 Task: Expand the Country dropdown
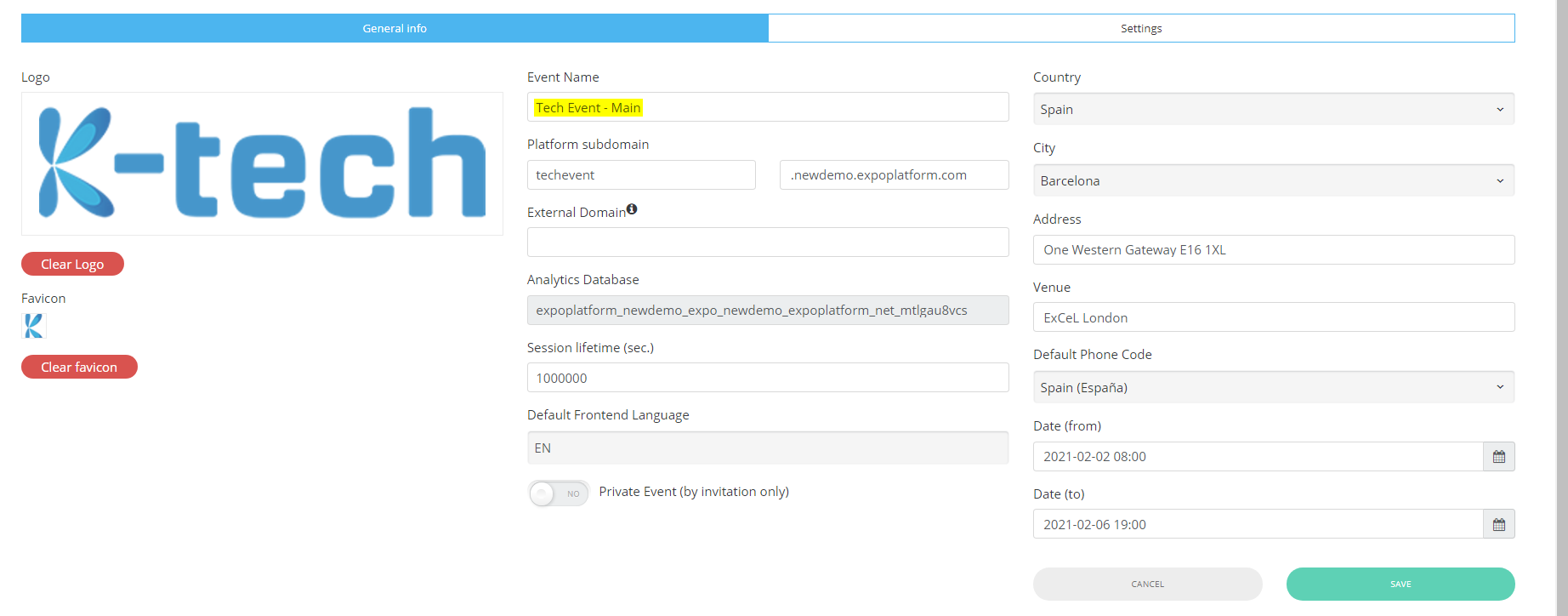[x=1273, y=110]
